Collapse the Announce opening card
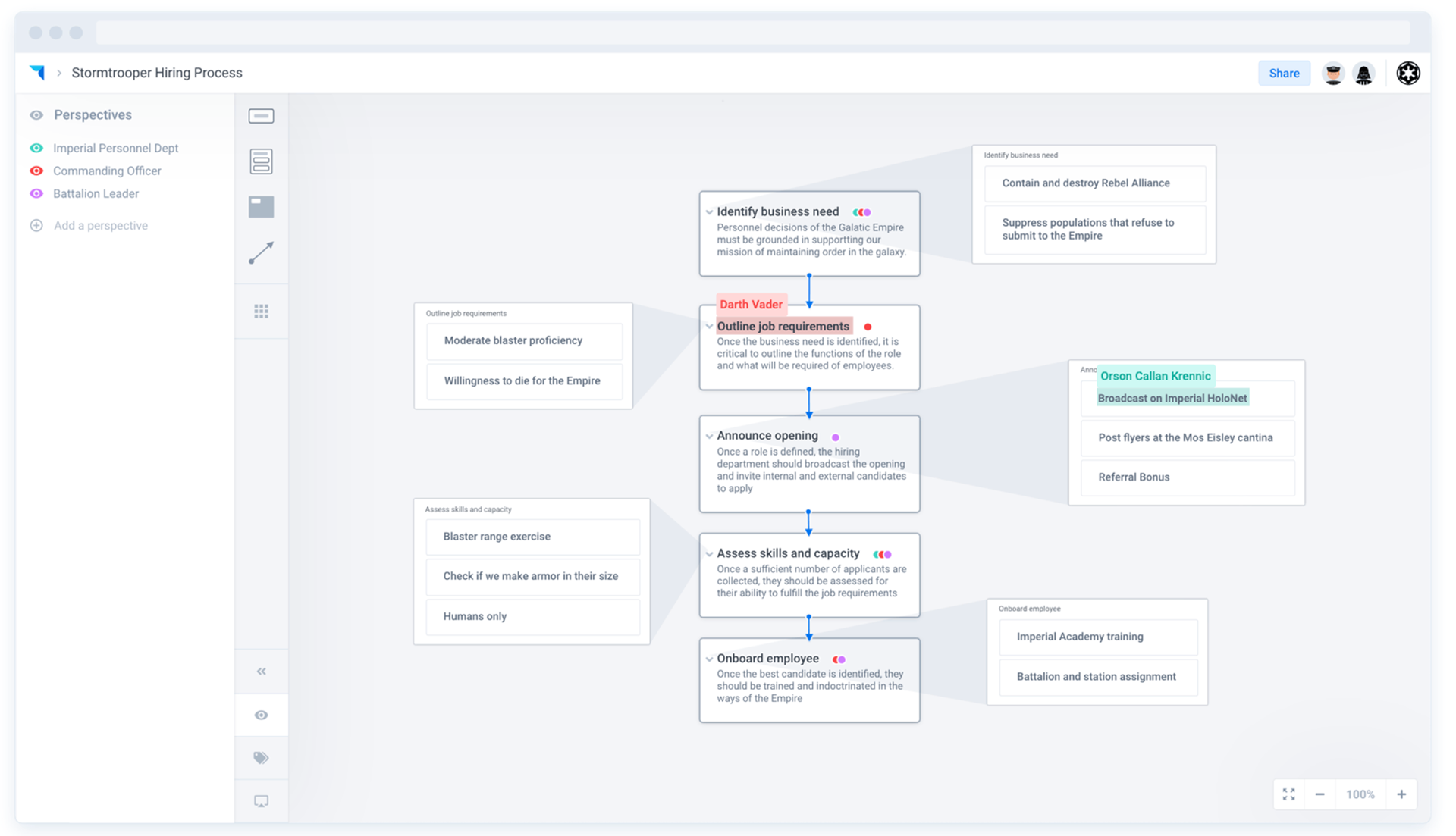This screenshot has height=836, width=1456. (x=709, y=436)
